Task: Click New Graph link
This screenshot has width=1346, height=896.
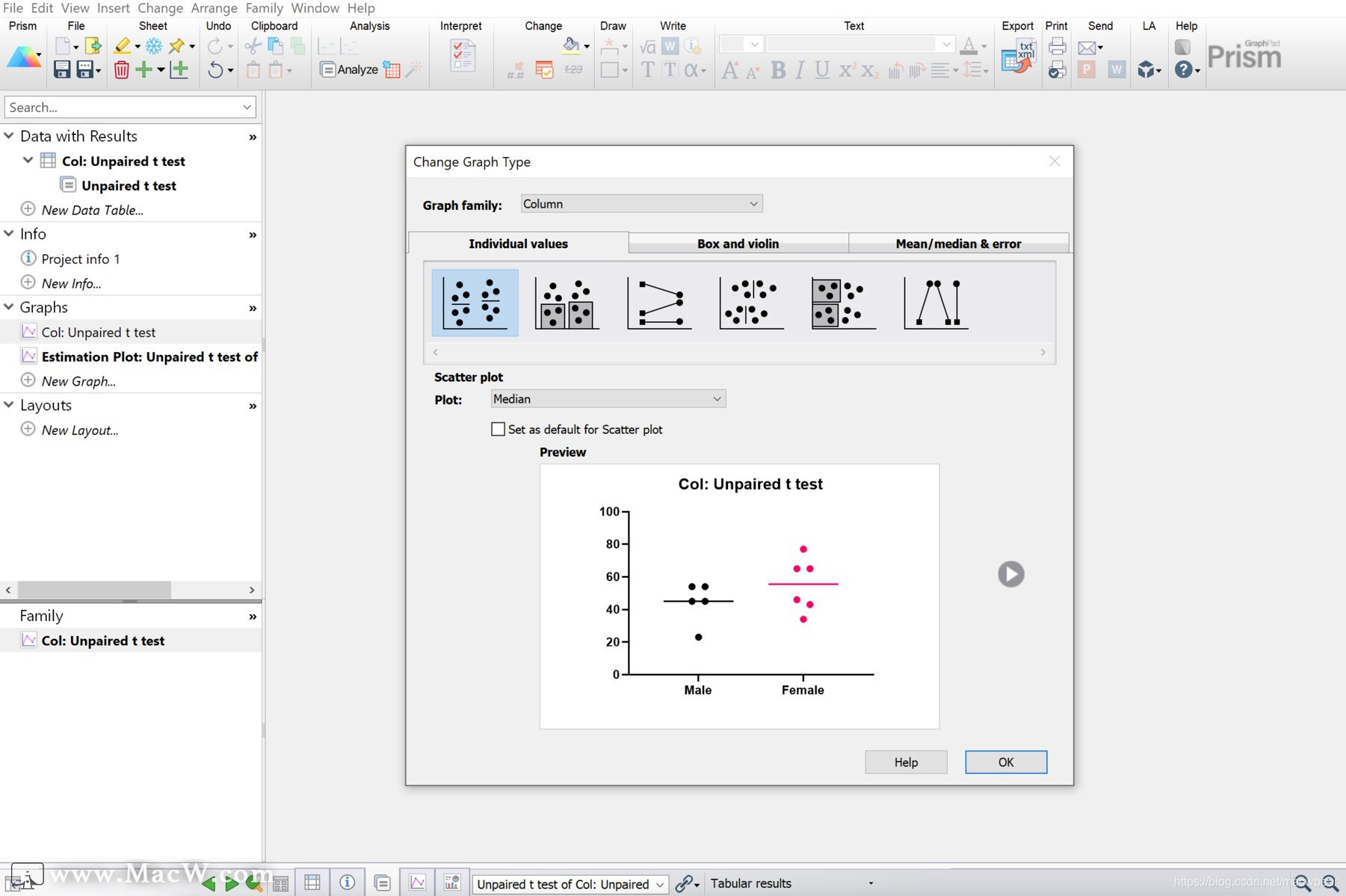Action: tap(78, 381)
